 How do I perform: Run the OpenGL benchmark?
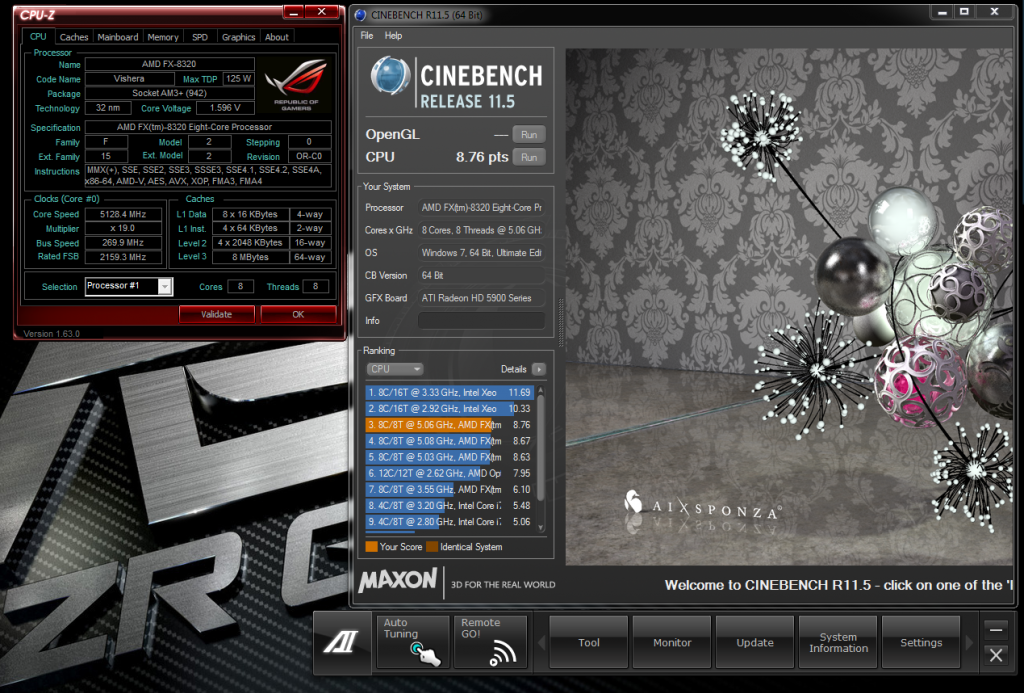point(529,135)
